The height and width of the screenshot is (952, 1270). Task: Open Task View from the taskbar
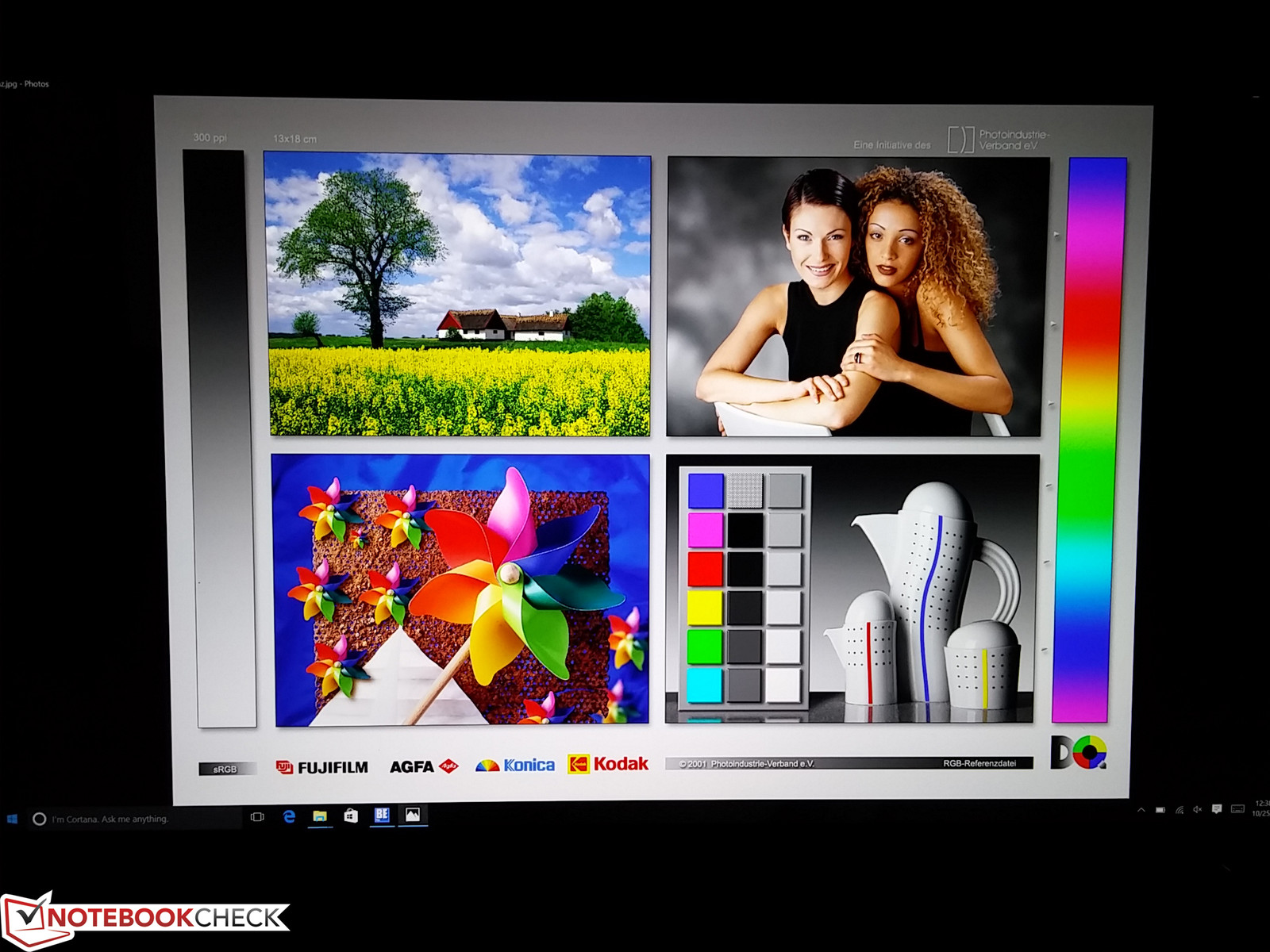257,816
